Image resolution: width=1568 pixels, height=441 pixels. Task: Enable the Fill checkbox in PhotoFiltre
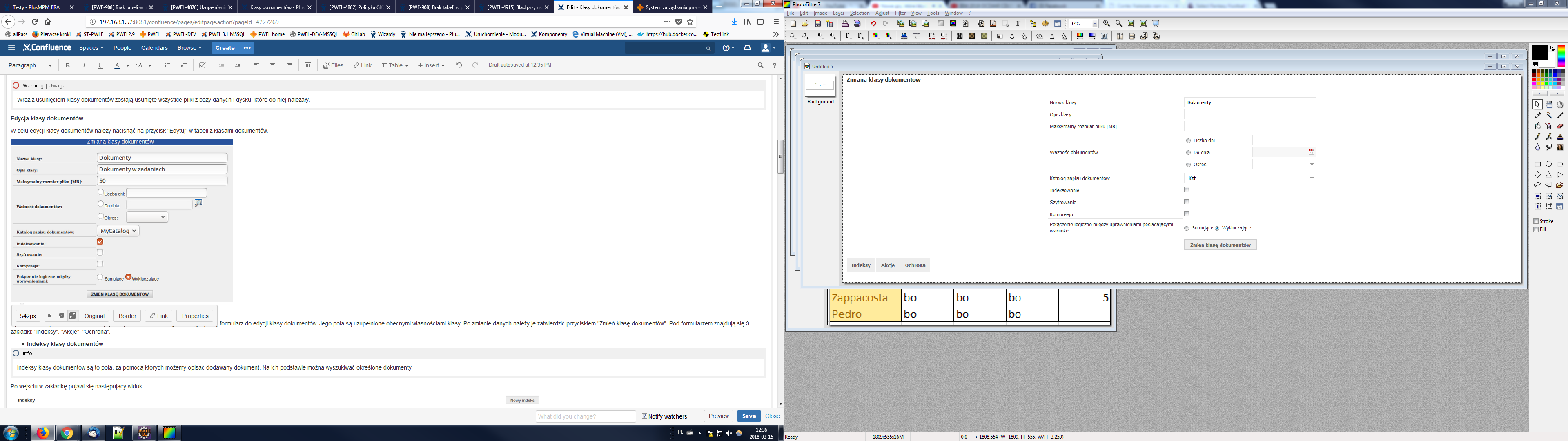pyautogui.click(x=1536, y=229)
